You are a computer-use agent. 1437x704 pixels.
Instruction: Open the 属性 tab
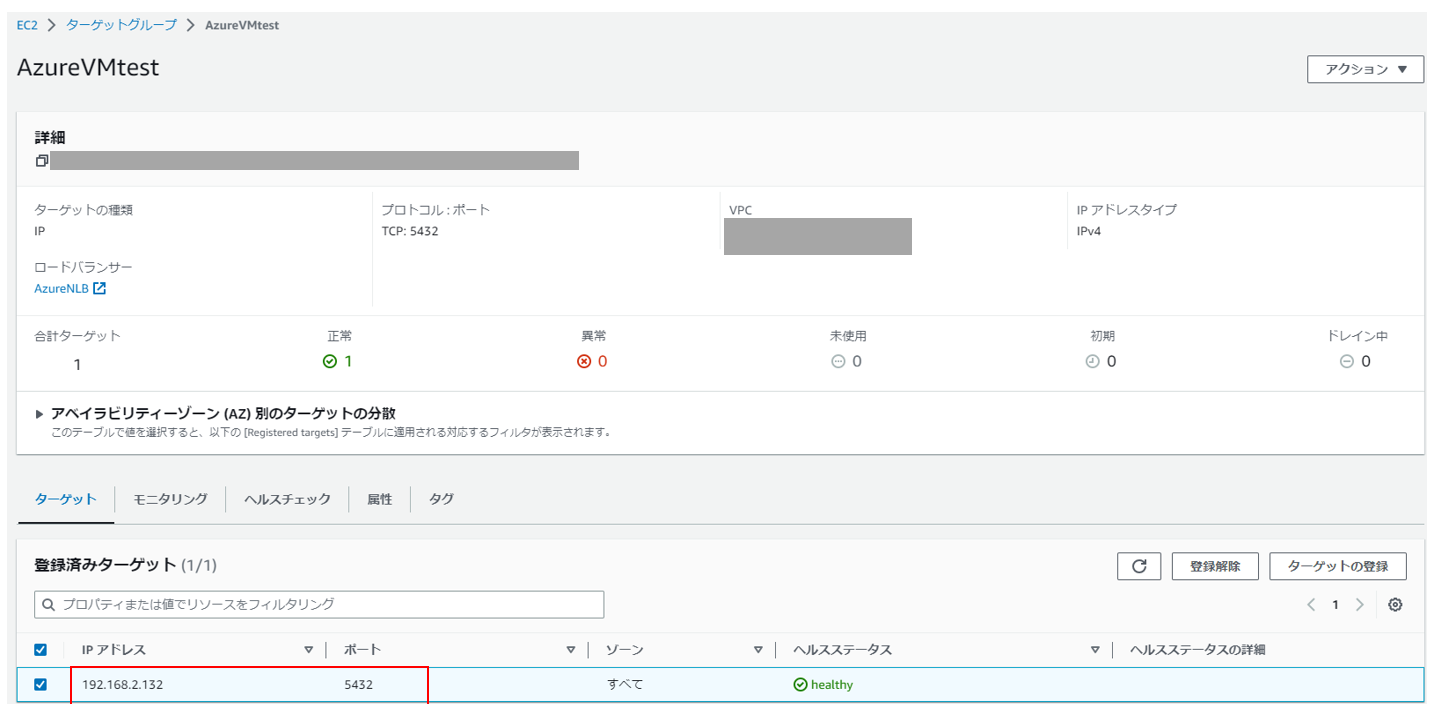[x=379, y=499]
